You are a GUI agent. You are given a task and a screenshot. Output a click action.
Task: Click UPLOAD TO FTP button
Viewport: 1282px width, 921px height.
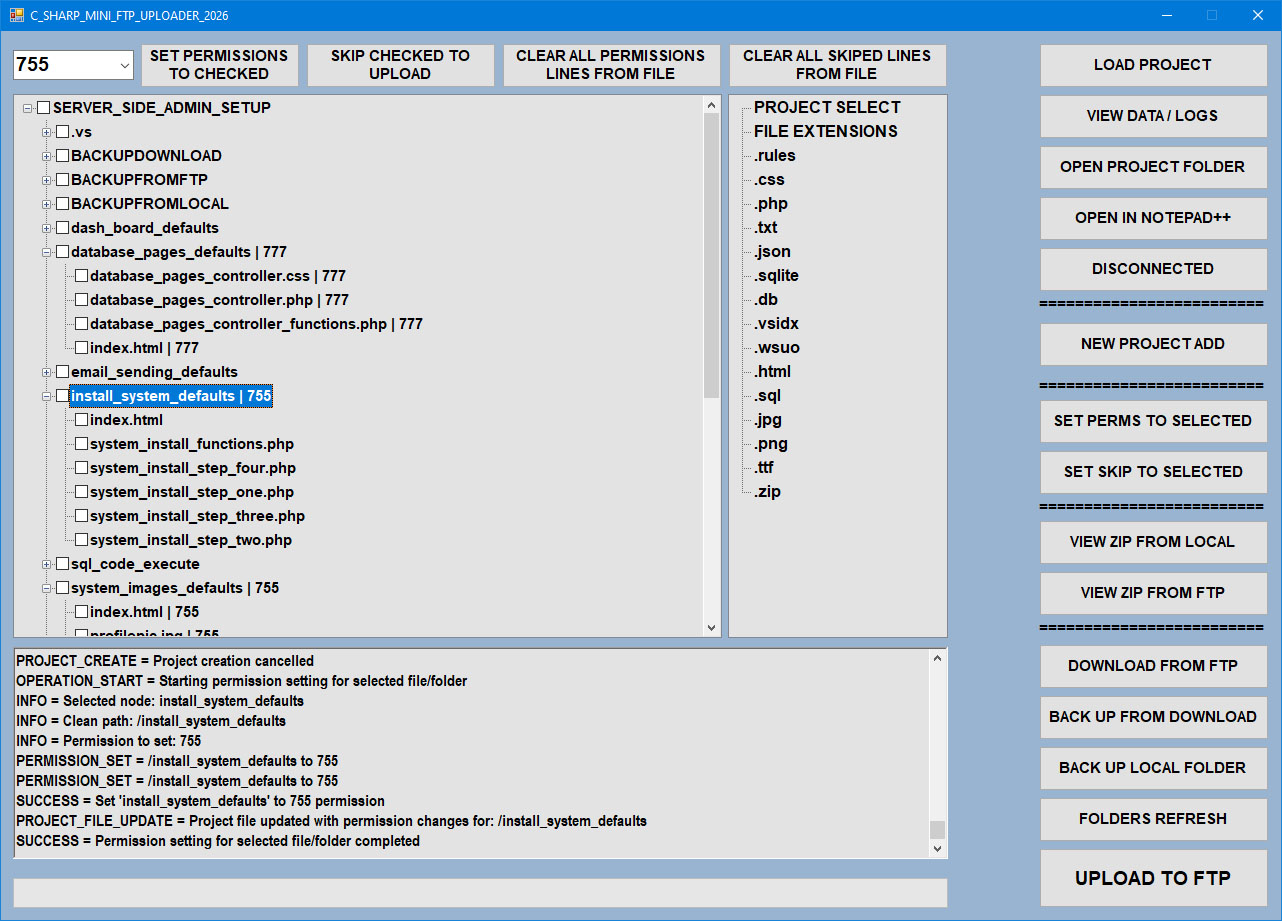[x=1153, y=878]
